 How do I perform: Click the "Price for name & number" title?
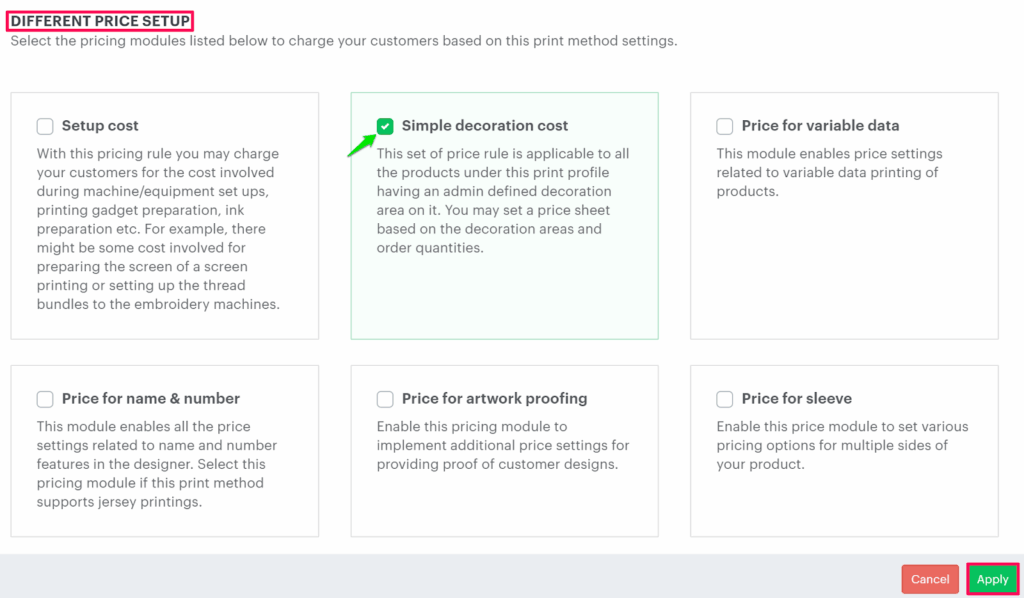pyautogui.click(x=151, y=399)
